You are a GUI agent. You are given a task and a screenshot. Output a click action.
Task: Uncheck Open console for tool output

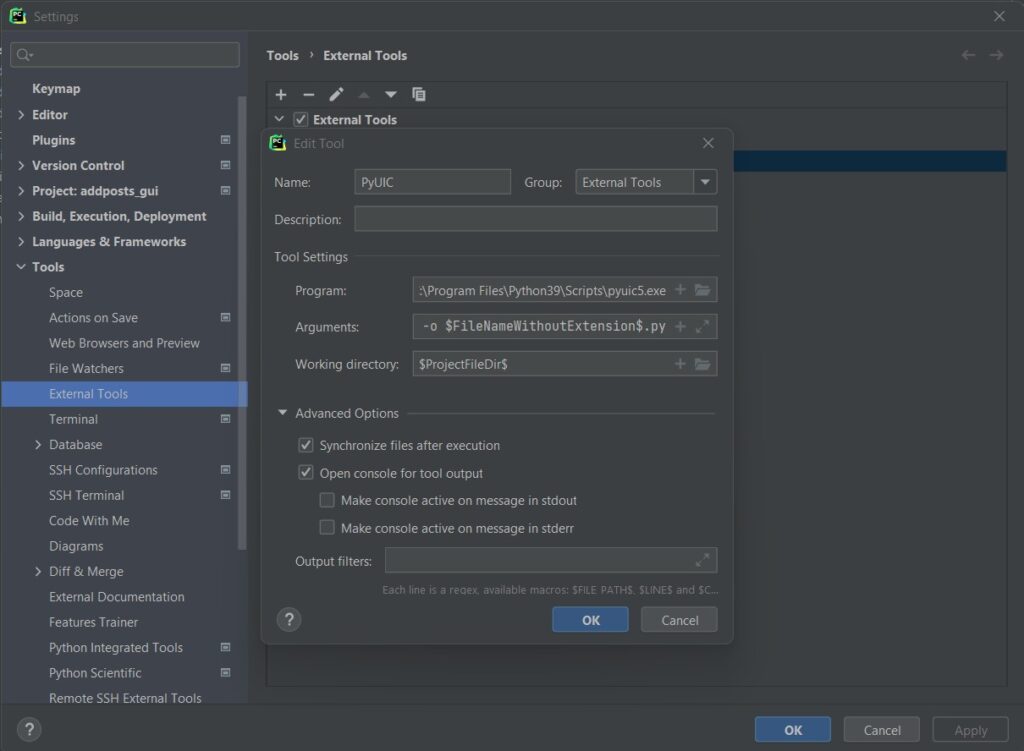click(x=306, y=473)
